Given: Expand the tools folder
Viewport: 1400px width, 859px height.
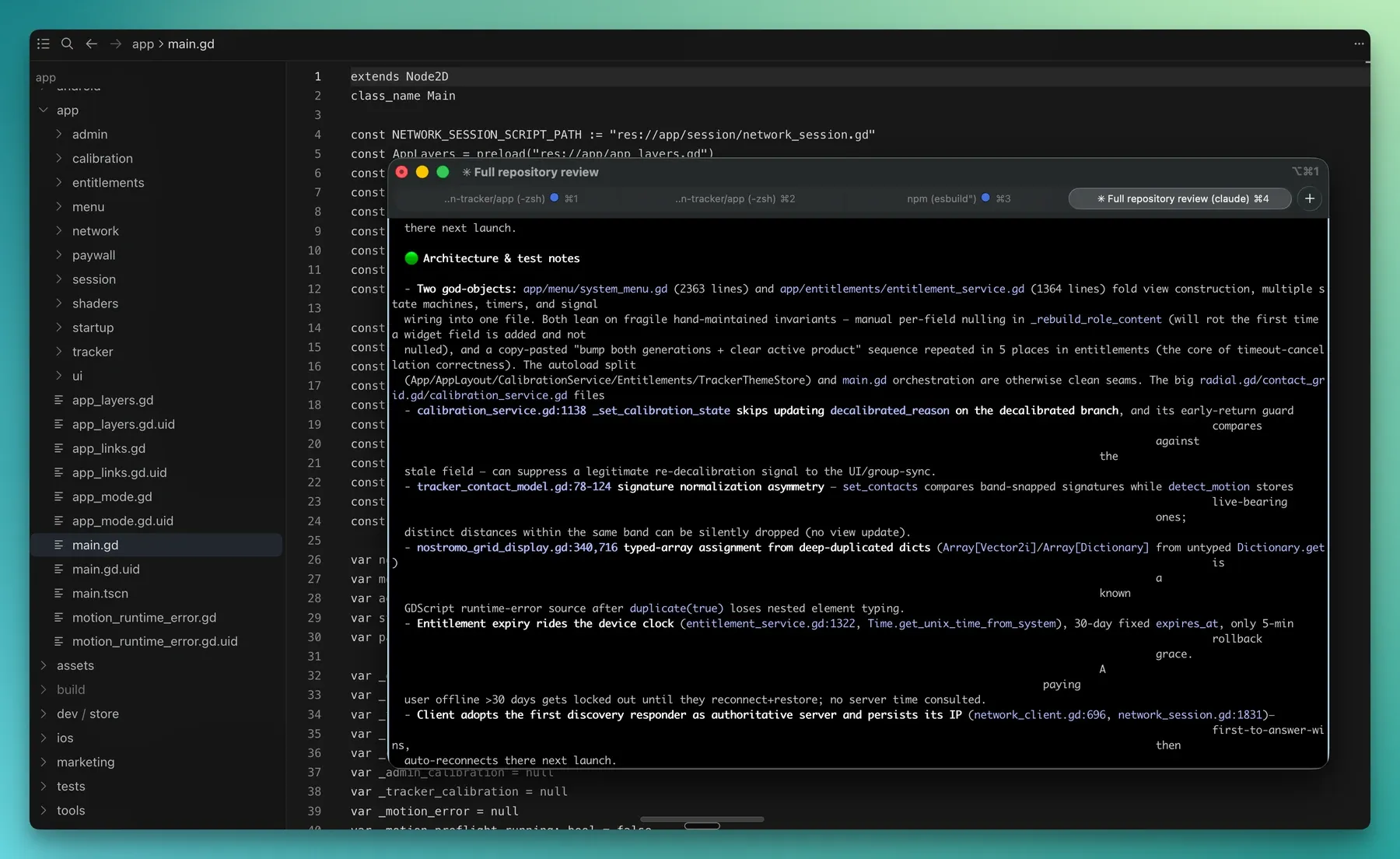Looking at the screenshot, I should [44, 810].
